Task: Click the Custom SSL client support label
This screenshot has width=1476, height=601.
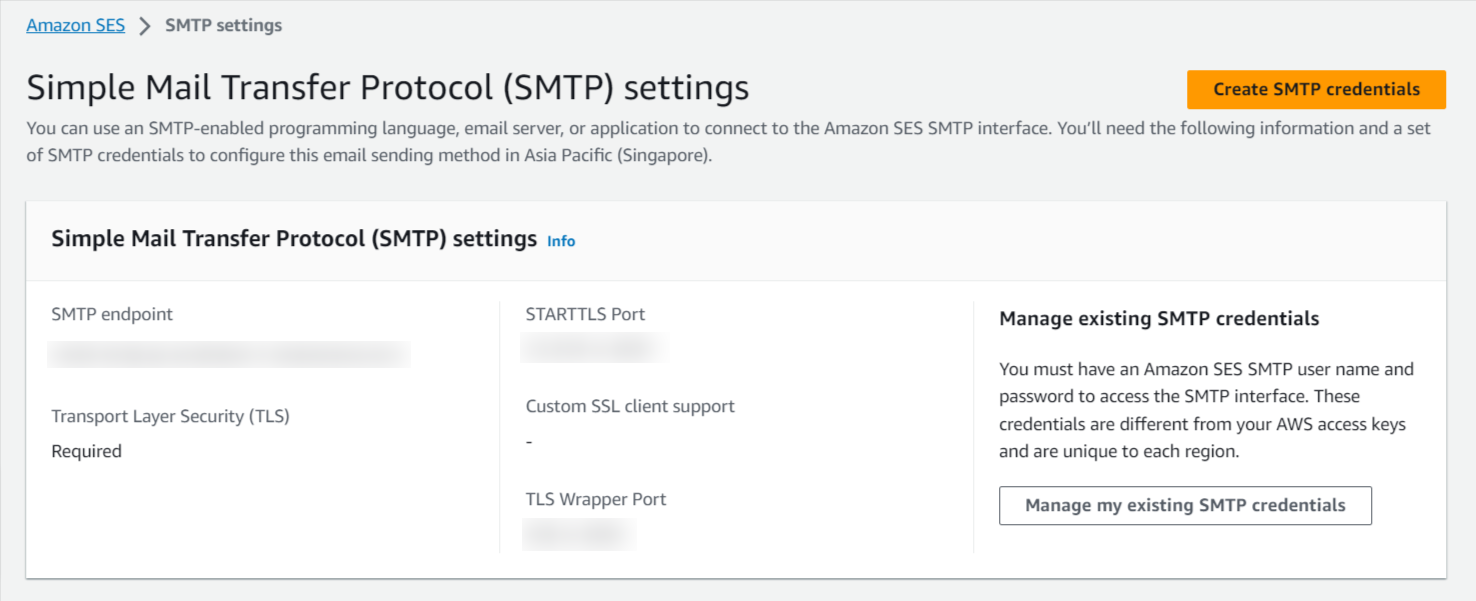Action: tap(630, 406)
